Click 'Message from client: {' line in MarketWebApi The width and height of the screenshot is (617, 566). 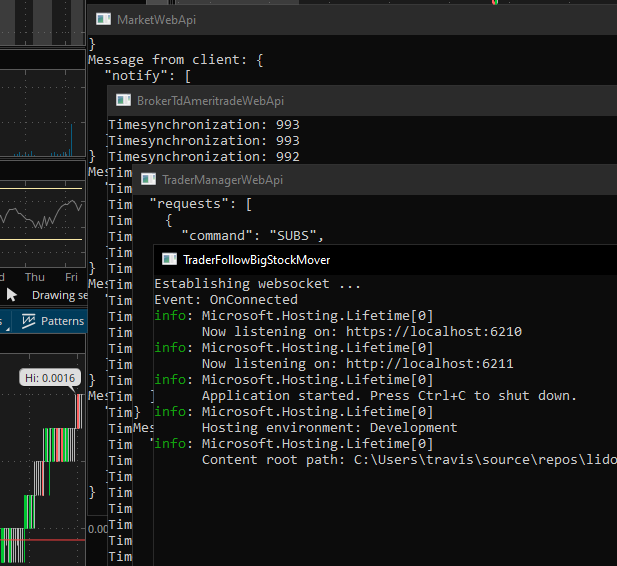[175, 60]
